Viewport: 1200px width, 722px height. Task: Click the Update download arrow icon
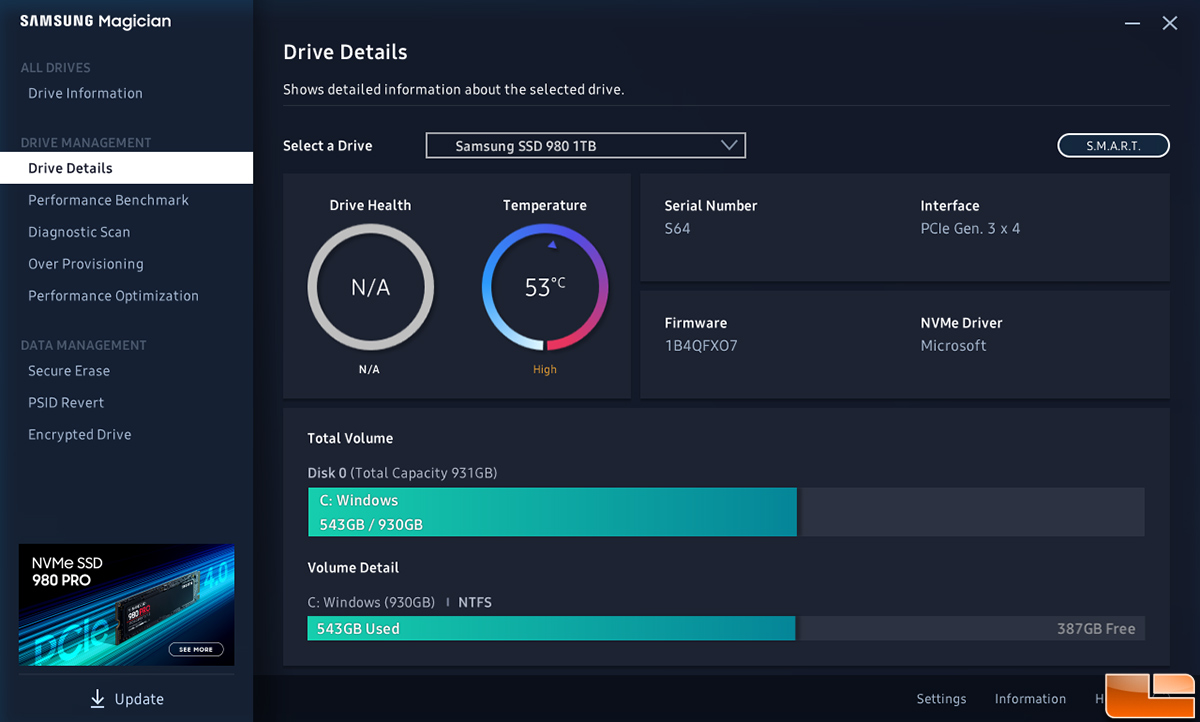pyautogui.click(x=97, y=699)
